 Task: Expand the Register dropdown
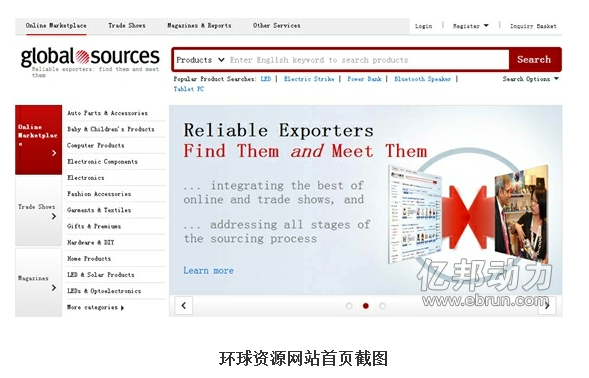tap(471, 26)
